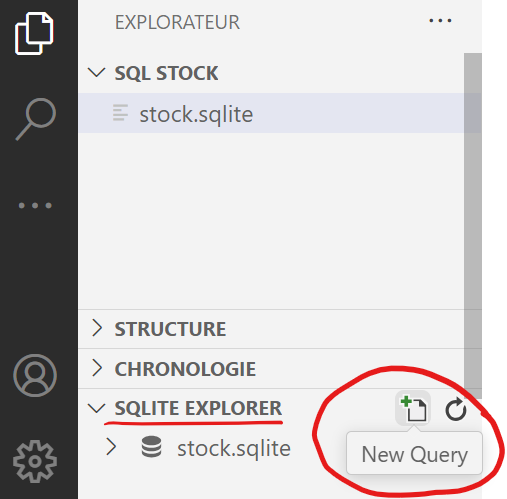
Task: Refresh the SQLite Explorer databases
Action: [x=456, y=409]
